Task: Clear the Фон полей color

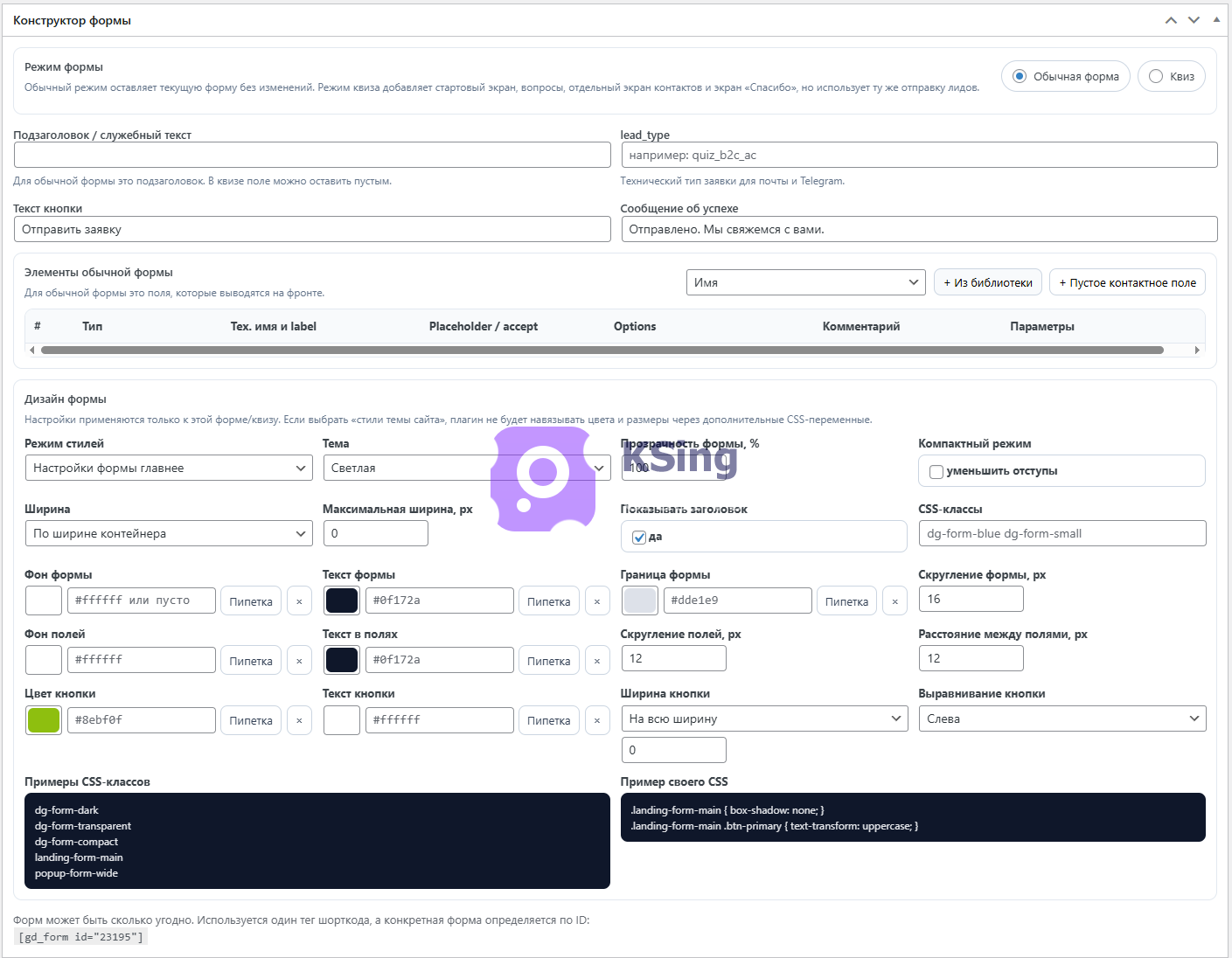Action: click(x=299, y=661)
